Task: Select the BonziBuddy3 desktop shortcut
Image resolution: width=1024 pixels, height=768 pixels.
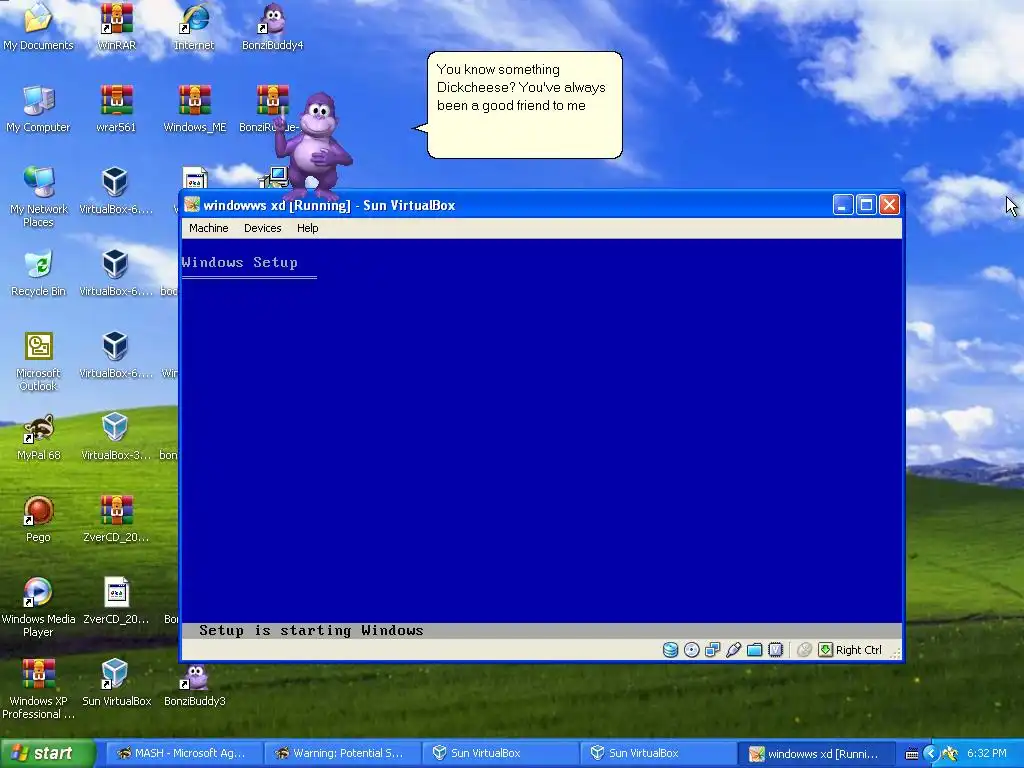Action: [x=195, y=683]
